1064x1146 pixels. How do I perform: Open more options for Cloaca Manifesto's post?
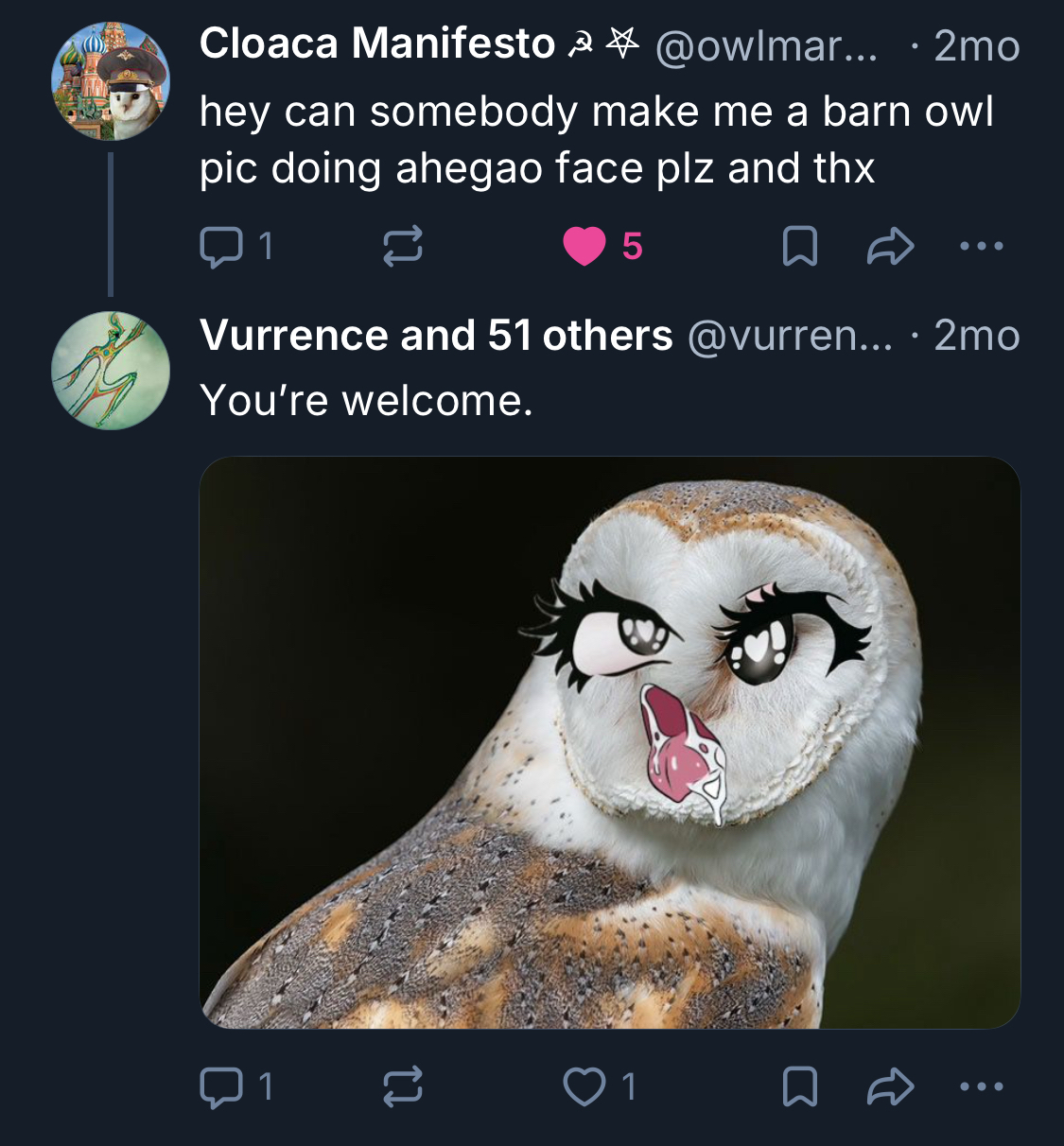point(981,247)
